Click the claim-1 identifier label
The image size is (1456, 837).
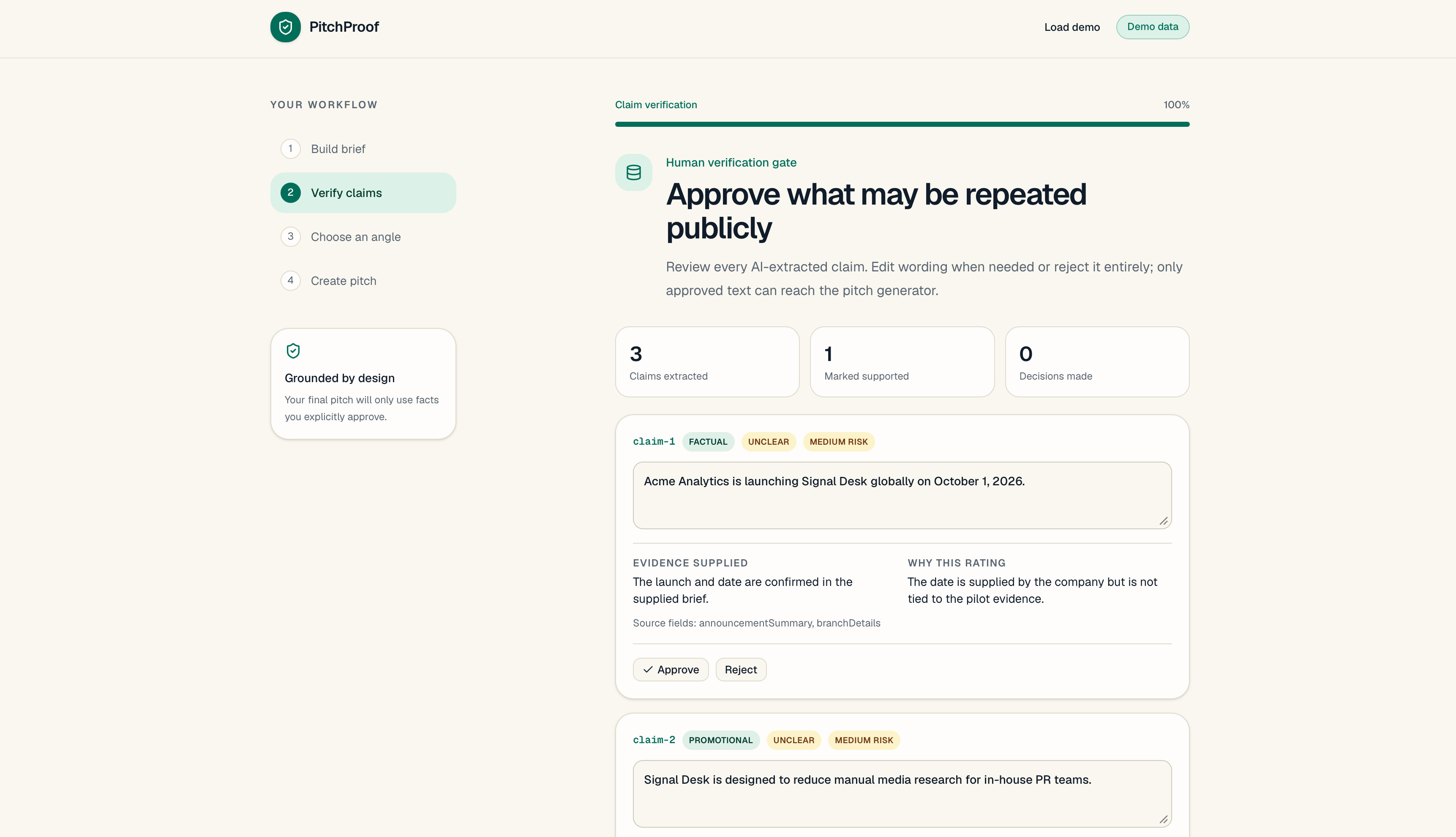(654, 442)
